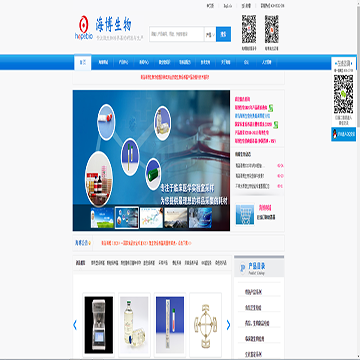The height and width of the screenshot is (360, 360).
Task: Expand the search category dropdown
Action: (210, 34)
